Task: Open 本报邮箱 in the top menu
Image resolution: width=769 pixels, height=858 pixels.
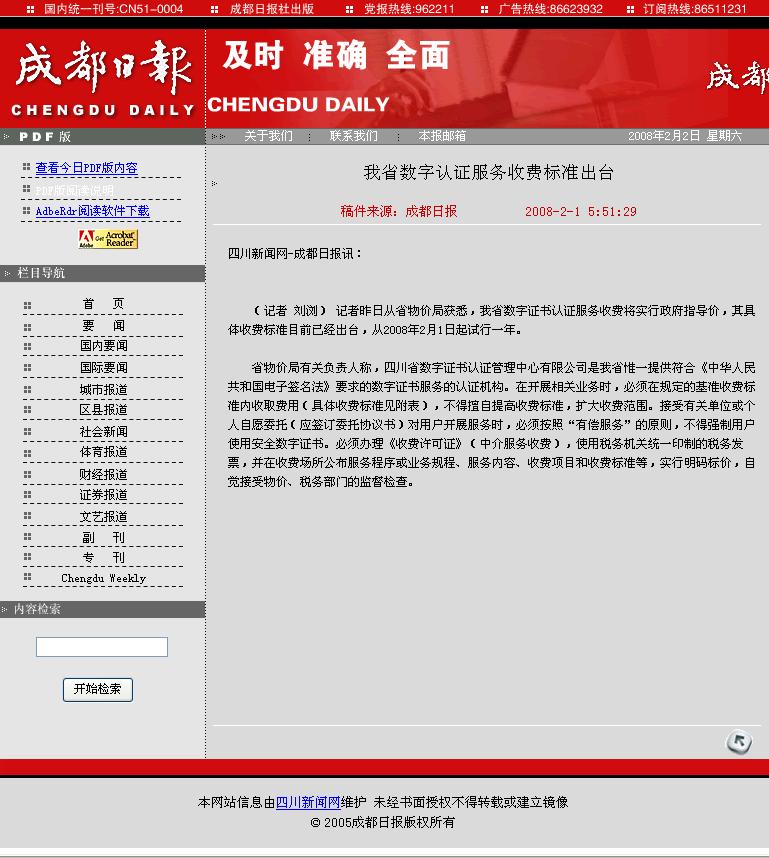Action: coord(442,136)
